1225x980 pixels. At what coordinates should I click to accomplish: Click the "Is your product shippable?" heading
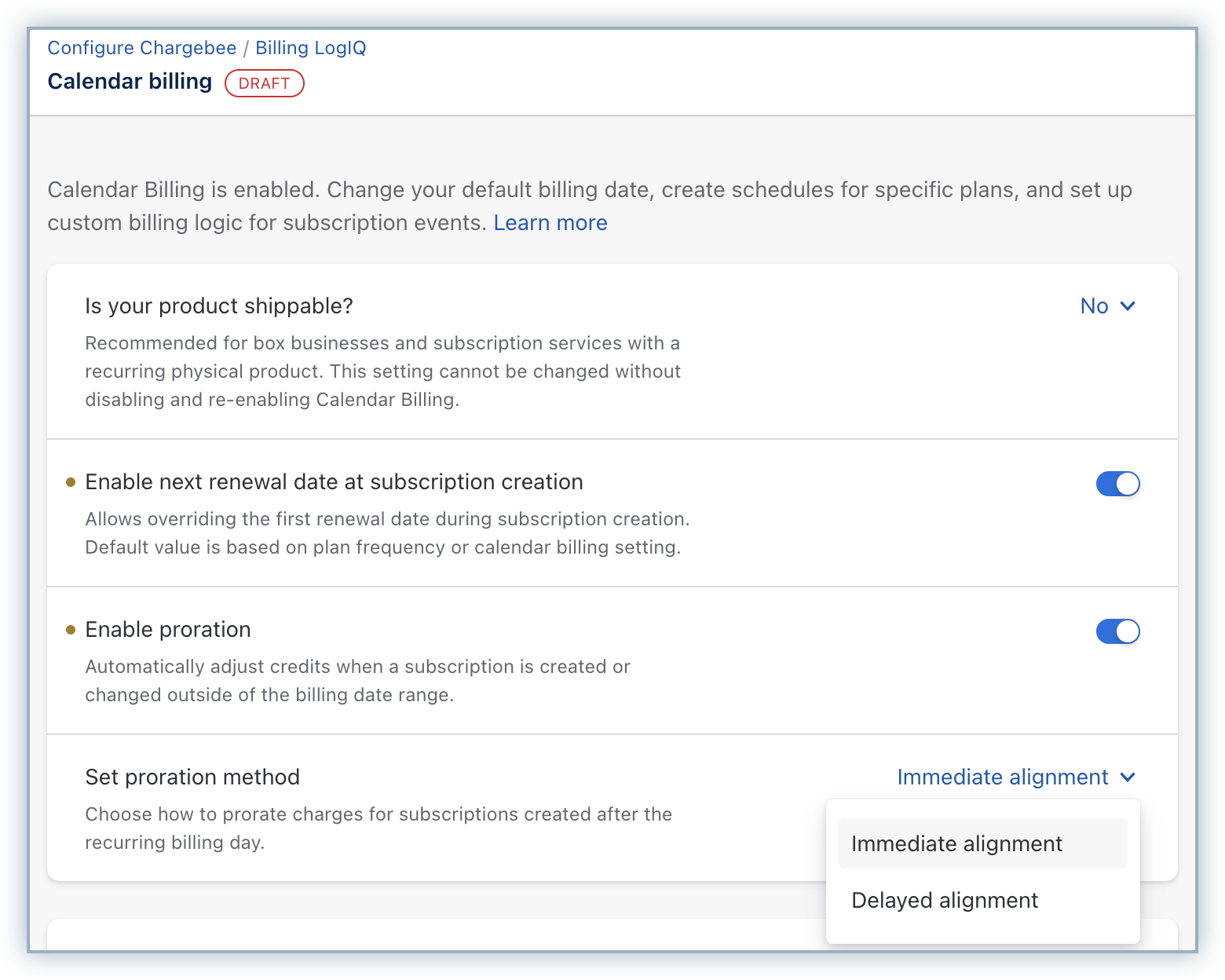pyautogui.click(x=219, y=306)
